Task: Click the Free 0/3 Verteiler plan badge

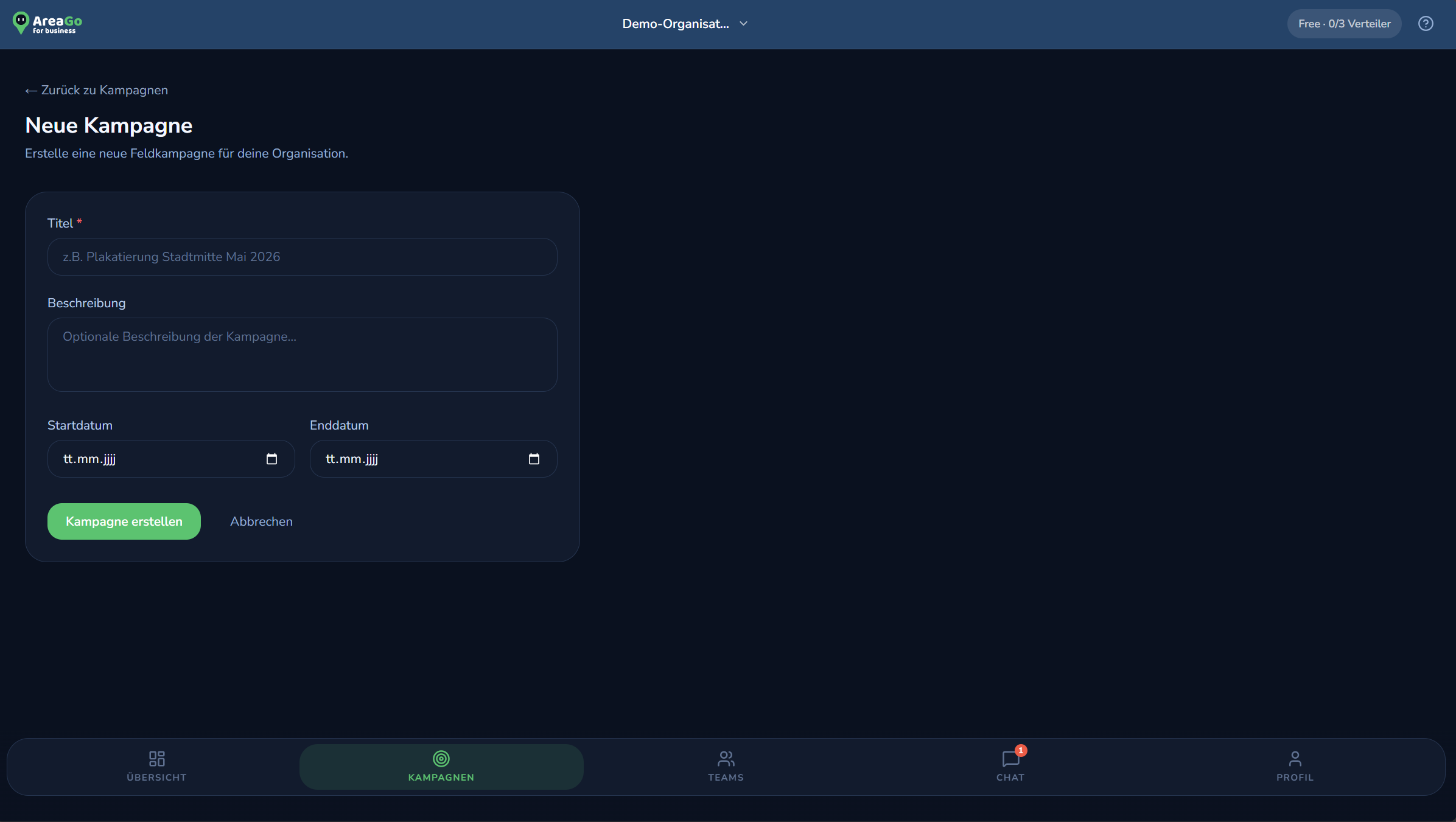Action: pyautogui.click(x=1344, y=24)
